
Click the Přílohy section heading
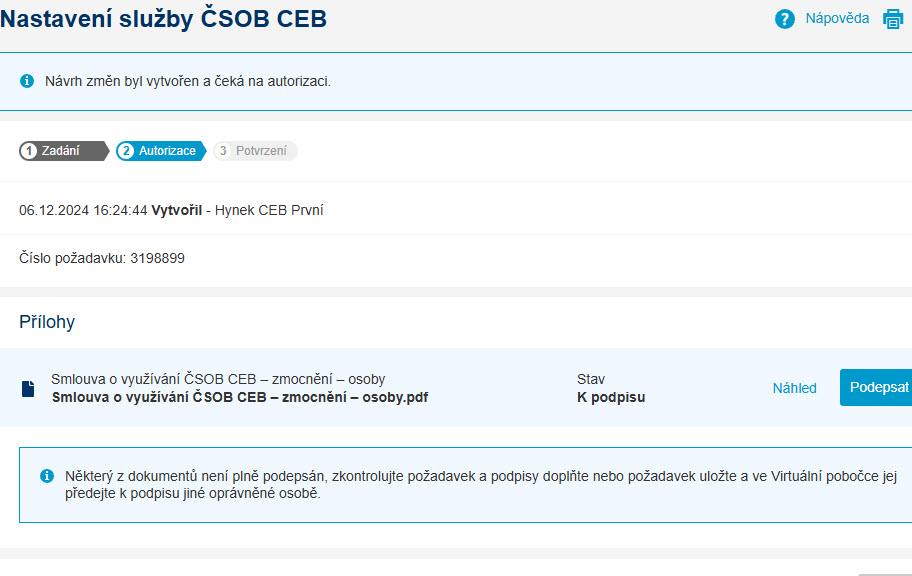click(x=47, y=322)
